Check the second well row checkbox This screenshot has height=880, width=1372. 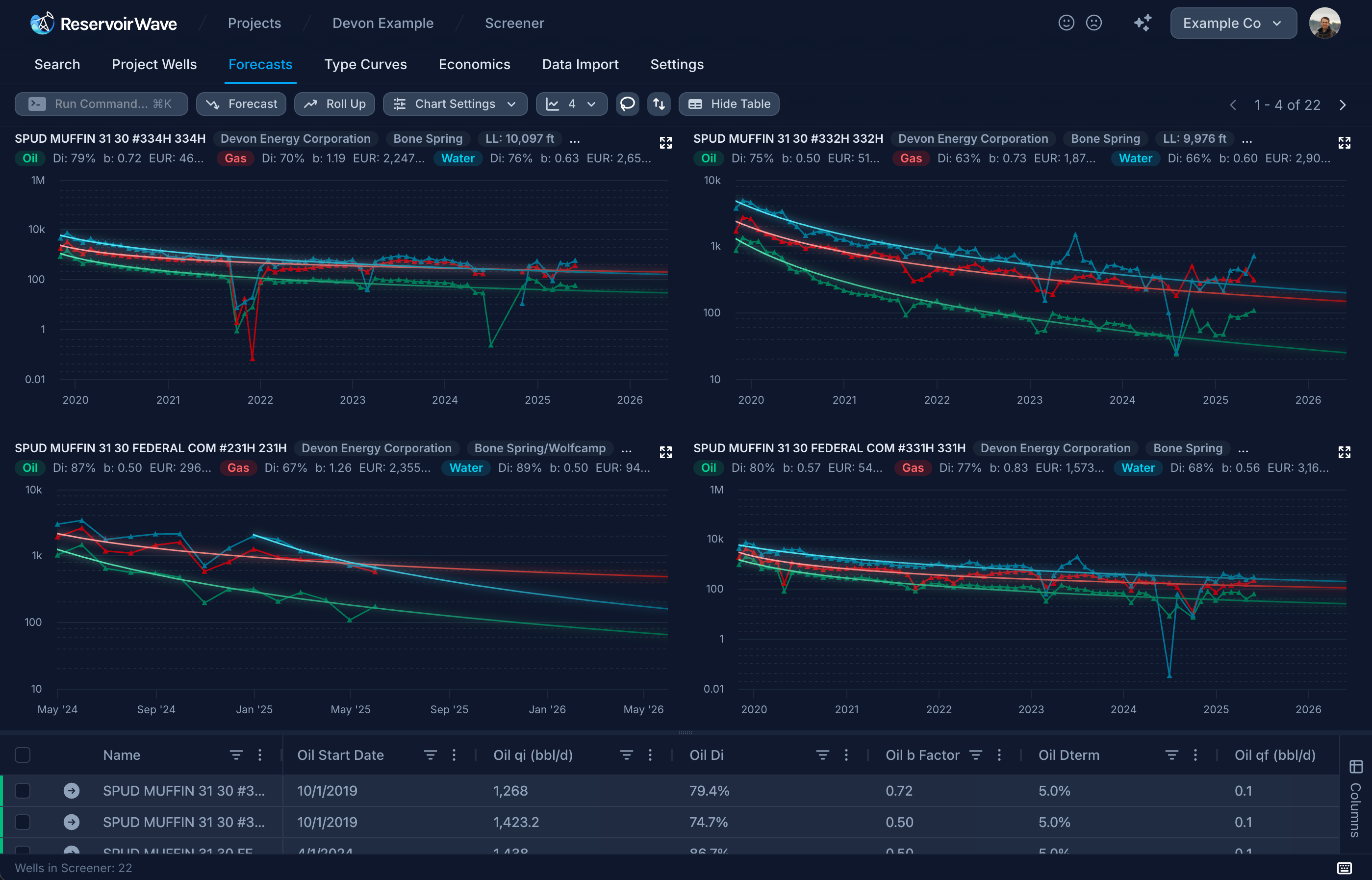(23, 822)
